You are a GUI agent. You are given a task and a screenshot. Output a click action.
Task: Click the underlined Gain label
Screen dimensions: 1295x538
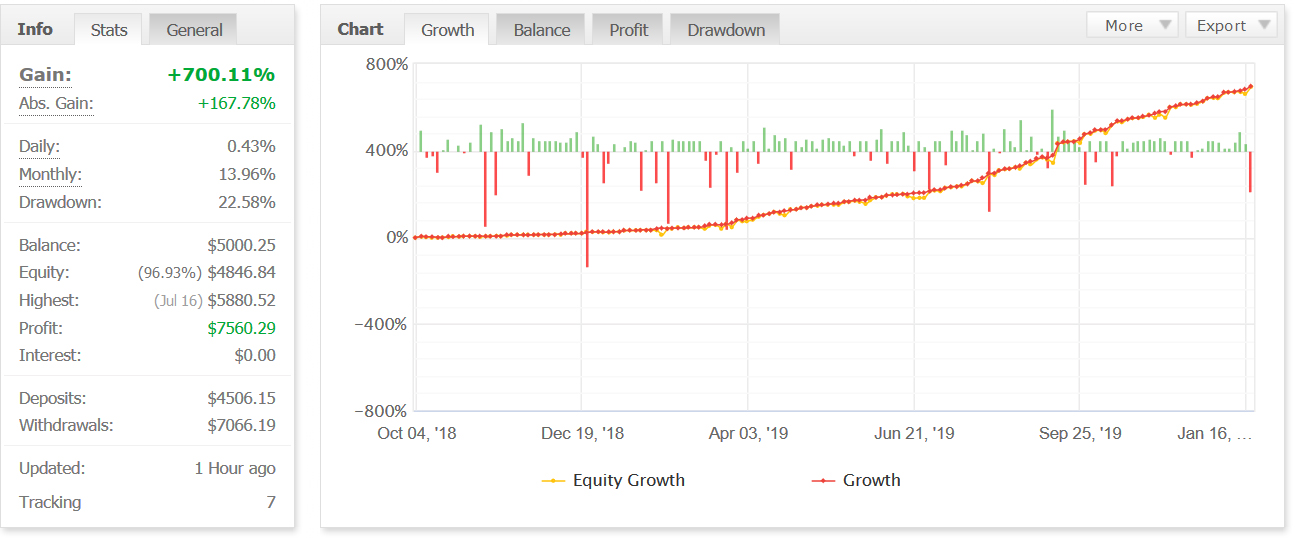tap(45, 75)
